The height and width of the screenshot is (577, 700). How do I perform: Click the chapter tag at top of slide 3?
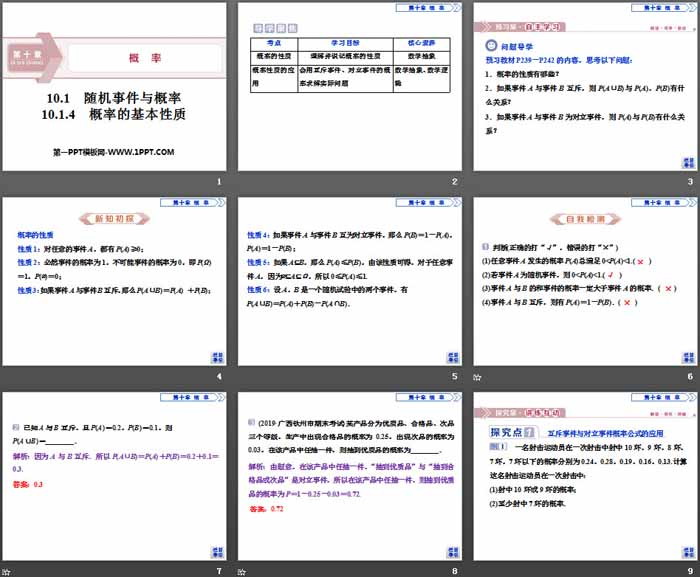[x=663, y=8]
